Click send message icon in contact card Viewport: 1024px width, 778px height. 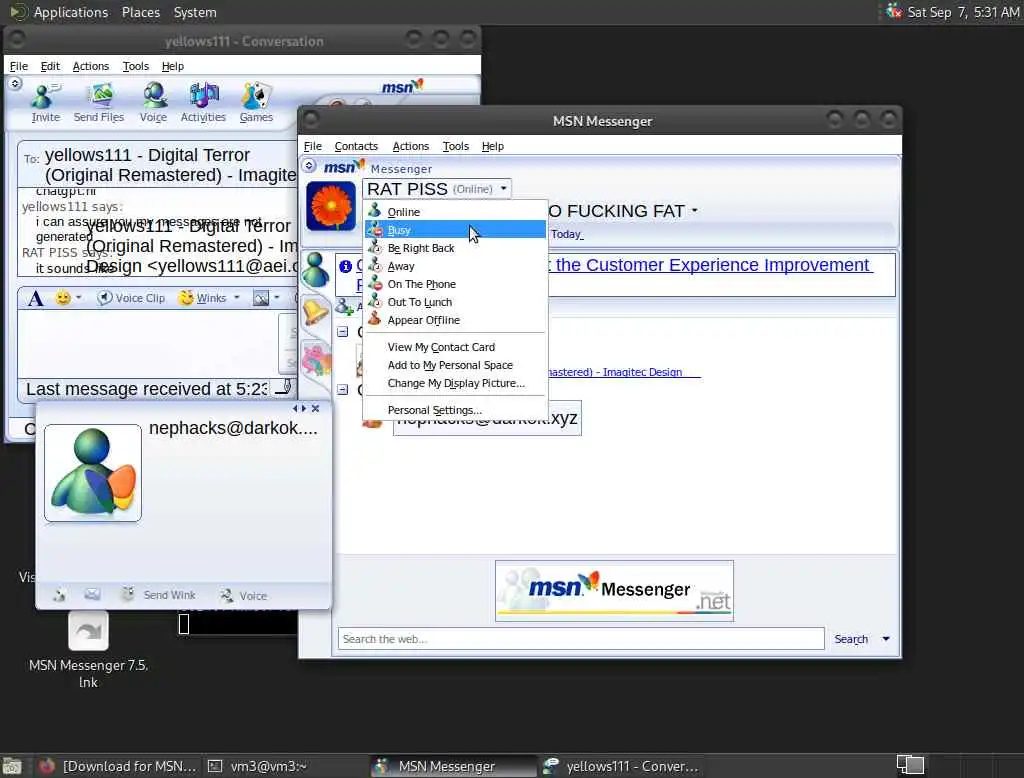pos(59,595)
